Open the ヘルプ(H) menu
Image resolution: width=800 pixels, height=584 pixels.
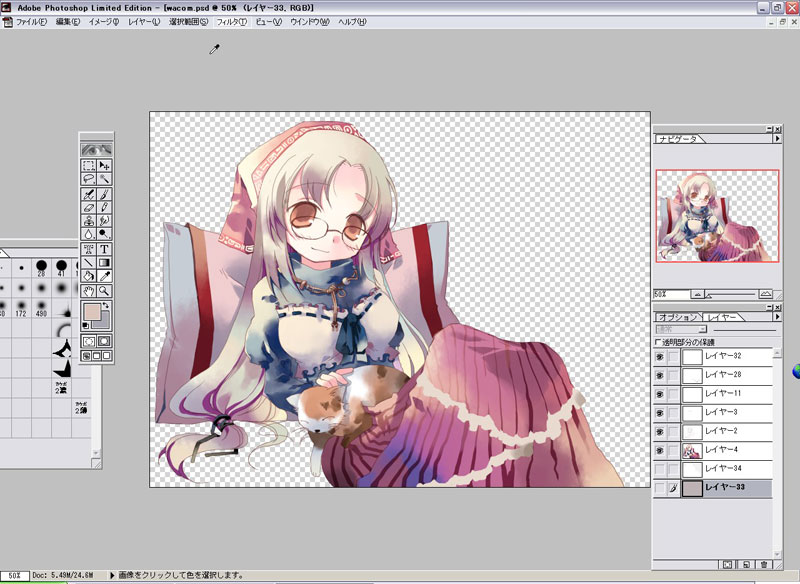pyautogui.click(x=352, y=22)
